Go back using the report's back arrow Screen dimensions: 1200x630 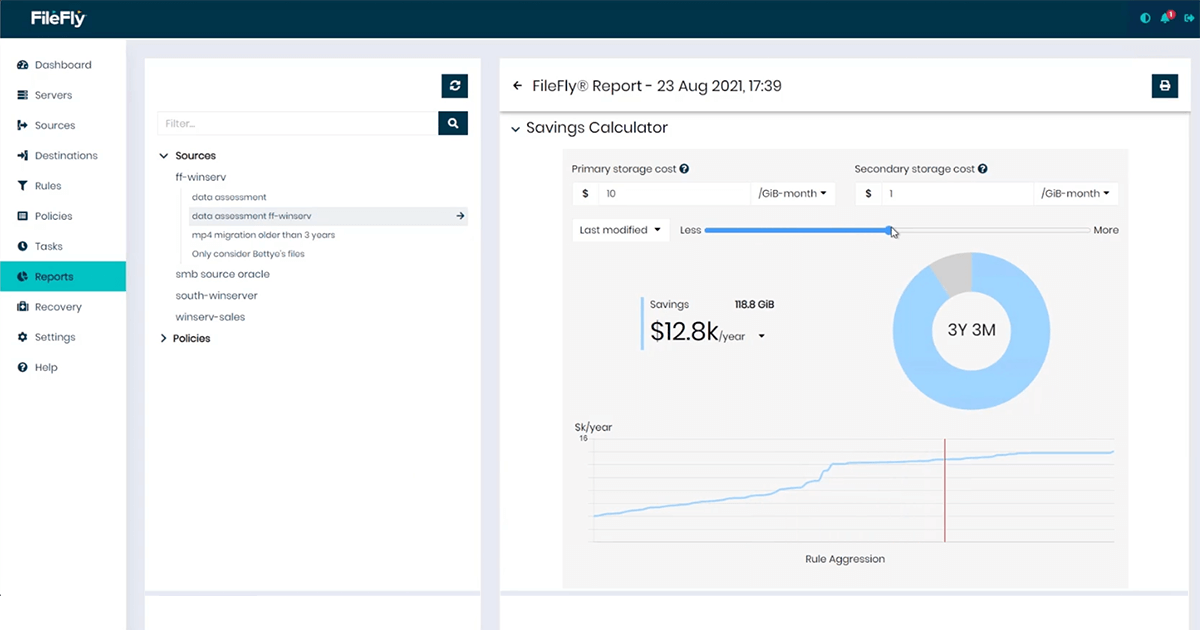517,85
